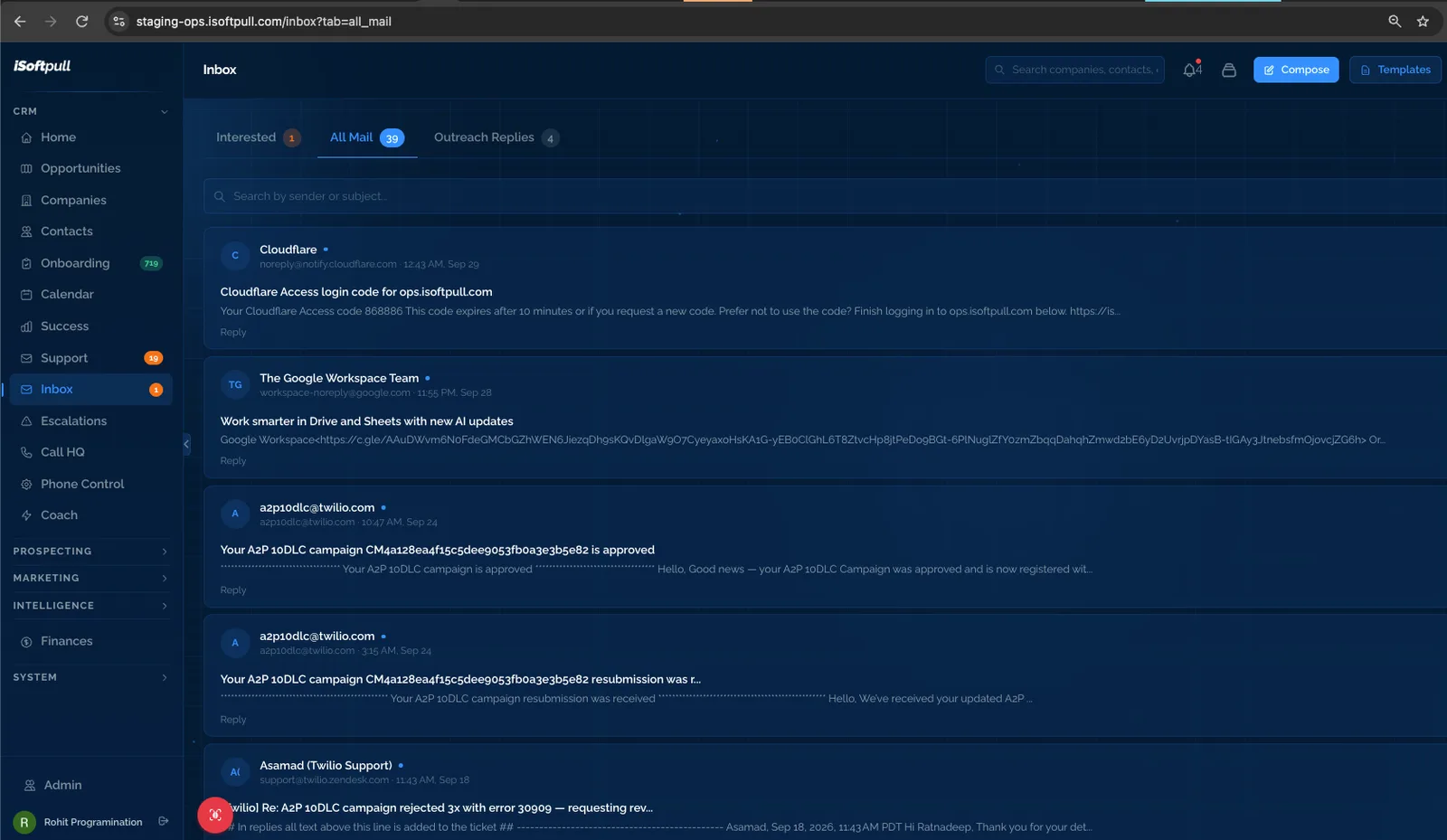Viewport: 1447px width, 840px height.
Task: Click the browser address bar URL
Action: pyautogui.click(x=264, y=21)
